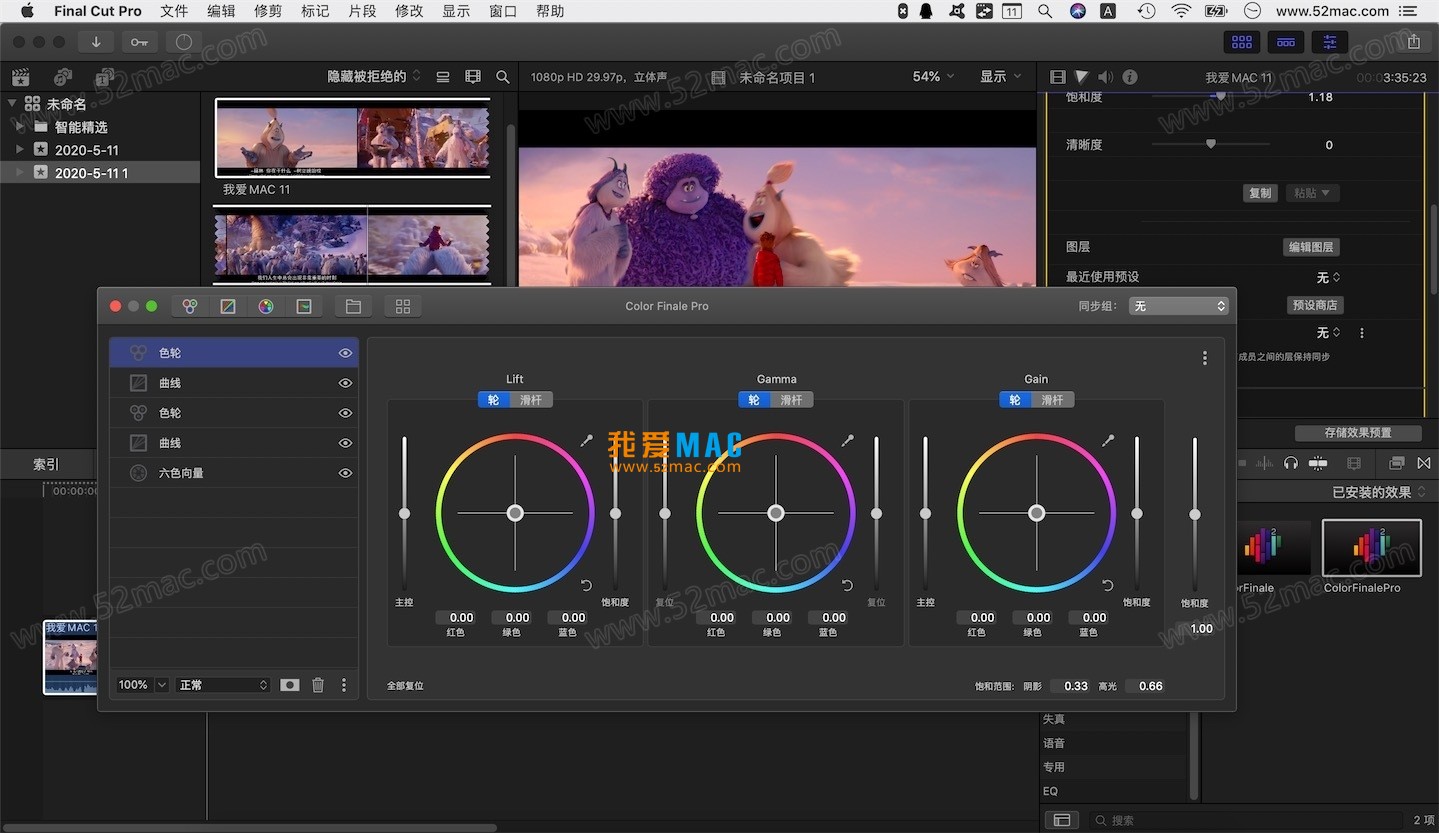Add a six-vector layer from Color Finale toolbar
This screenshot has width=1439, height=833.
pos(266,306)
